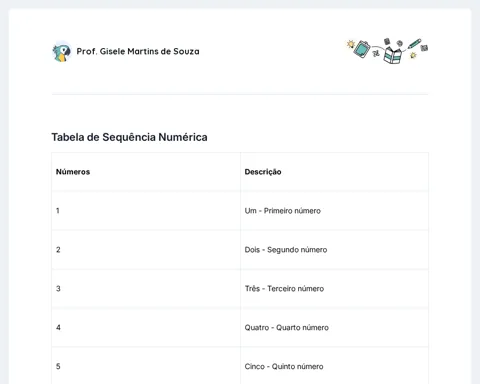Click the Cinco - Quinto número cell
Viewport: 480px width, 384px height.
tap(334, 366)
